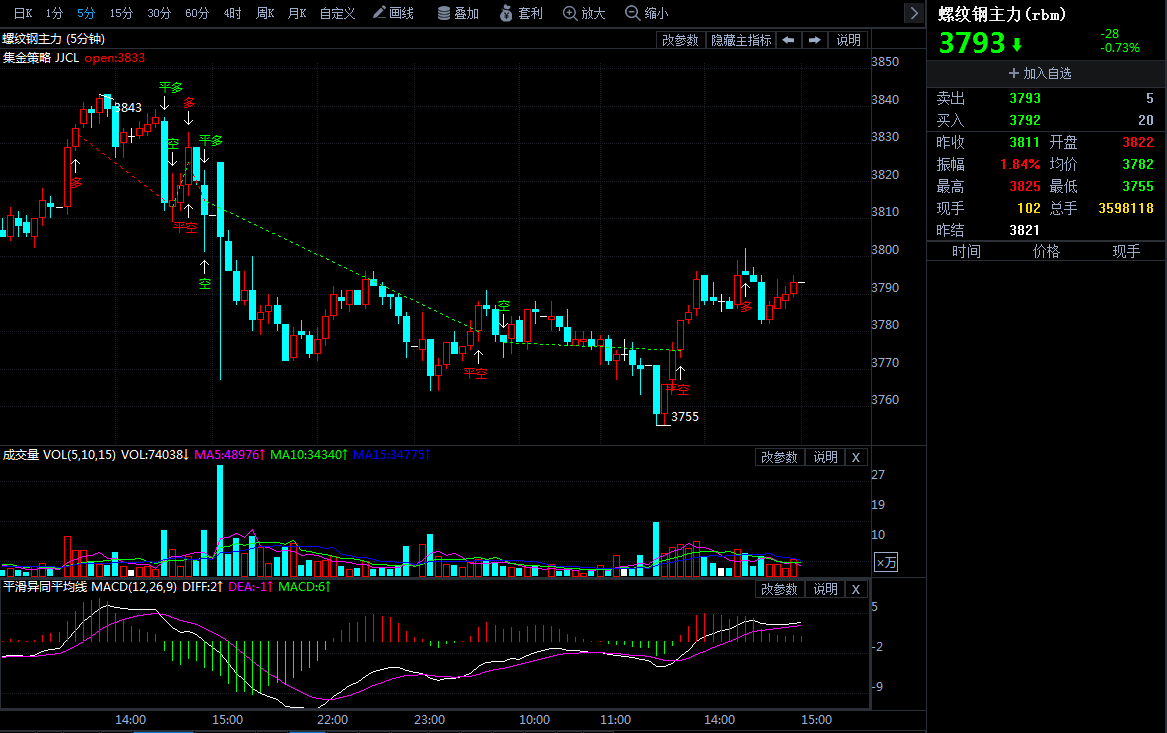Zoom in with the 放大 button
The height and width of the screenshot is (733, 1167).
584,13
